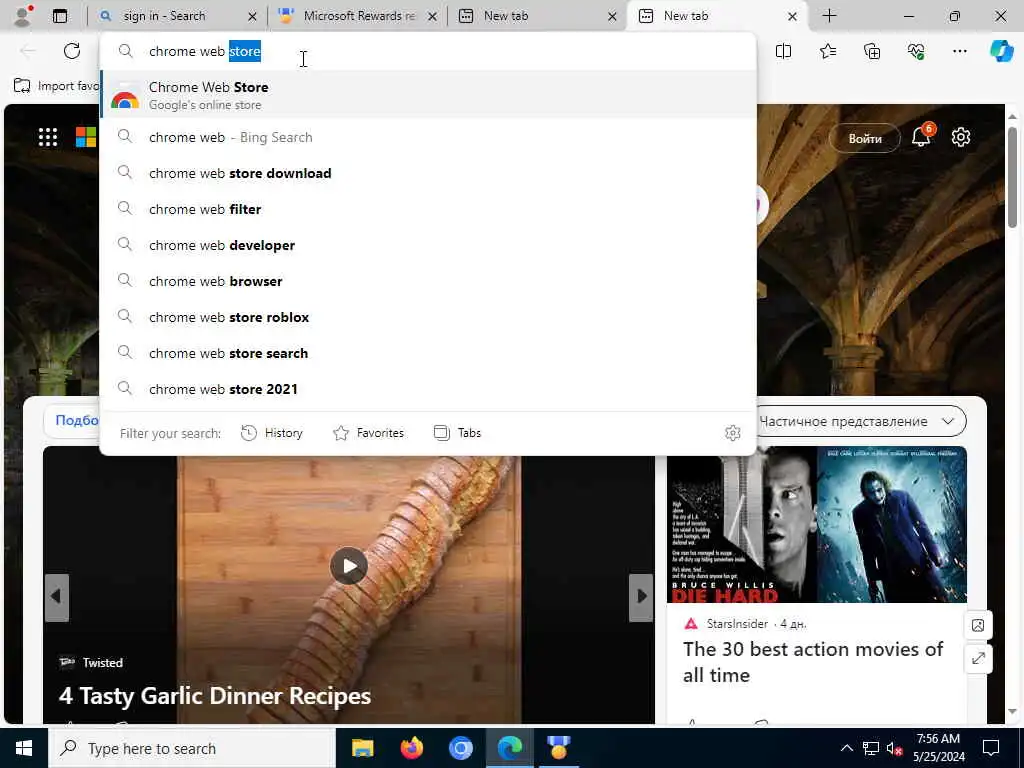Viewport: 1024px width, 768px height.
Task: Click the Windows taskbar search box
Action: coord(191,748)
